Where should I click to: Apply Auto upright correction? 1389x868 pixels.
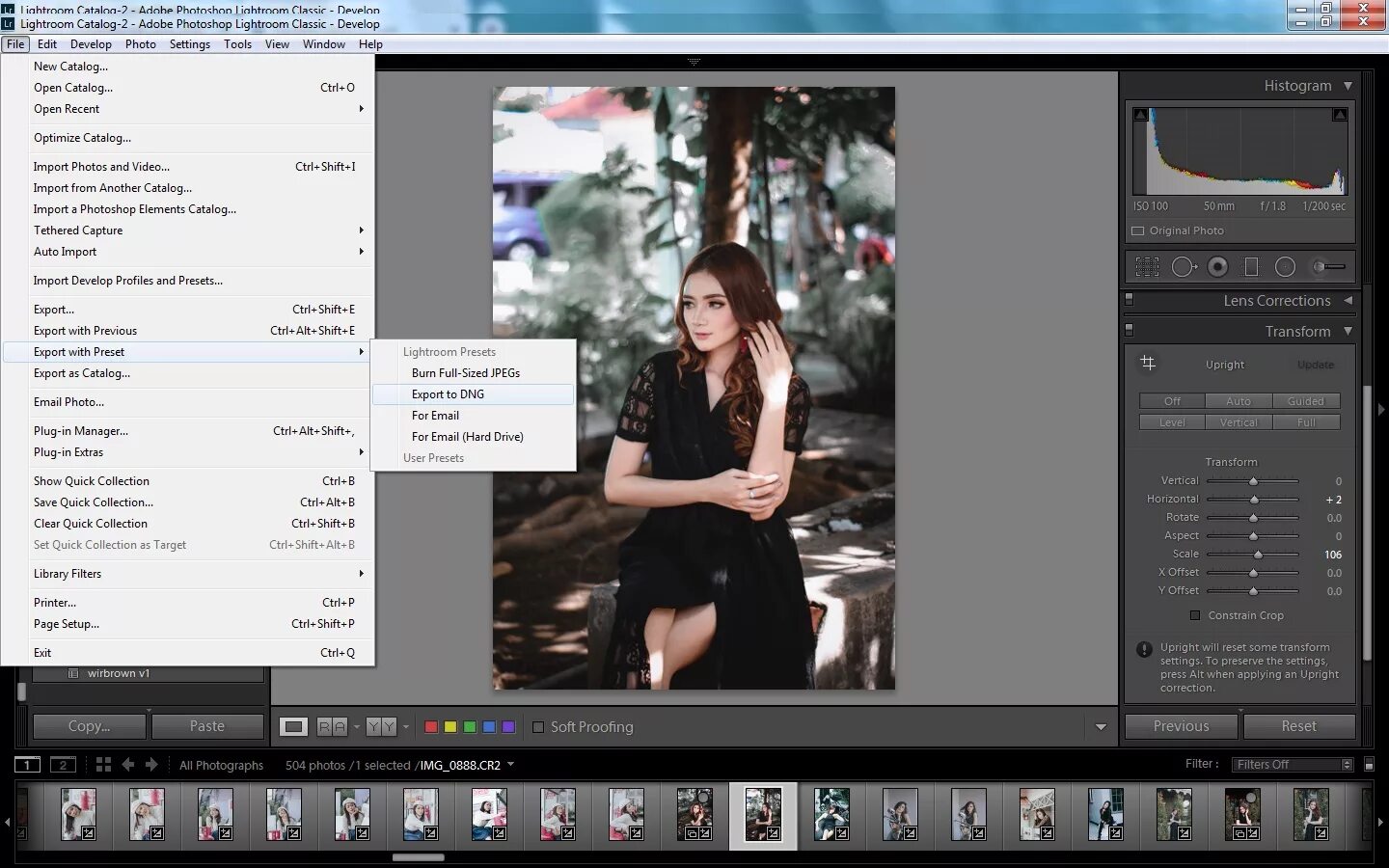point(1239,401)
